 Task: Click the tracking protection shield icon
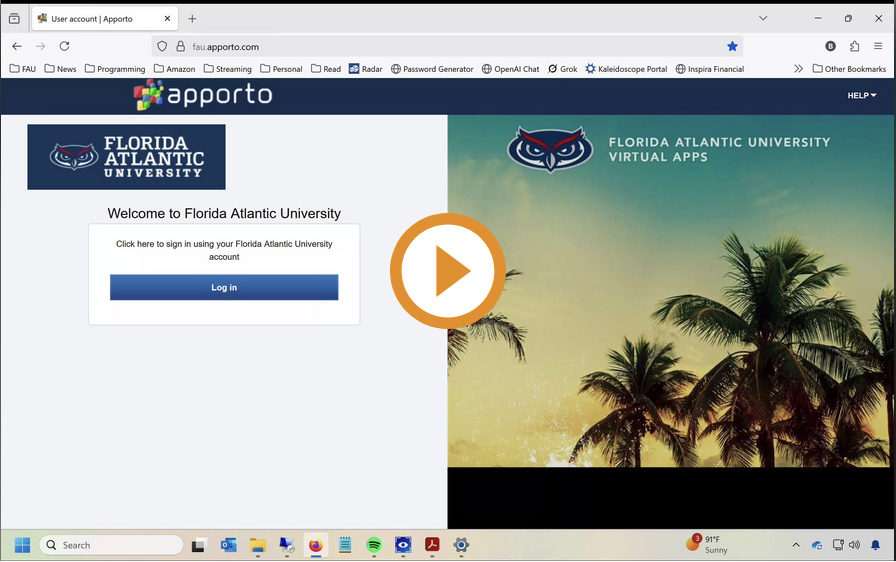(162, 46)
